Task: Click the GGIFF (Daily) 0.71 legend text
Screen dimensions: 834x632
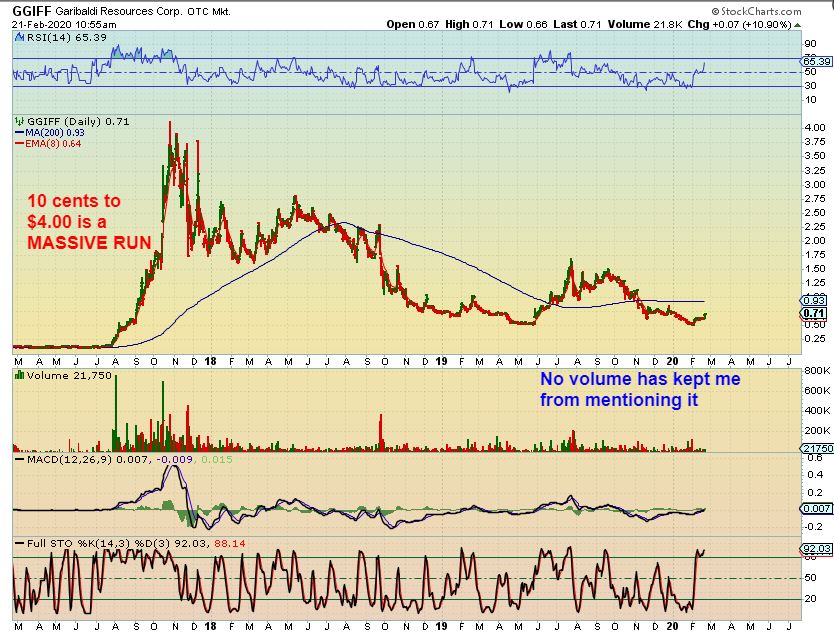Action: point(78,121)
